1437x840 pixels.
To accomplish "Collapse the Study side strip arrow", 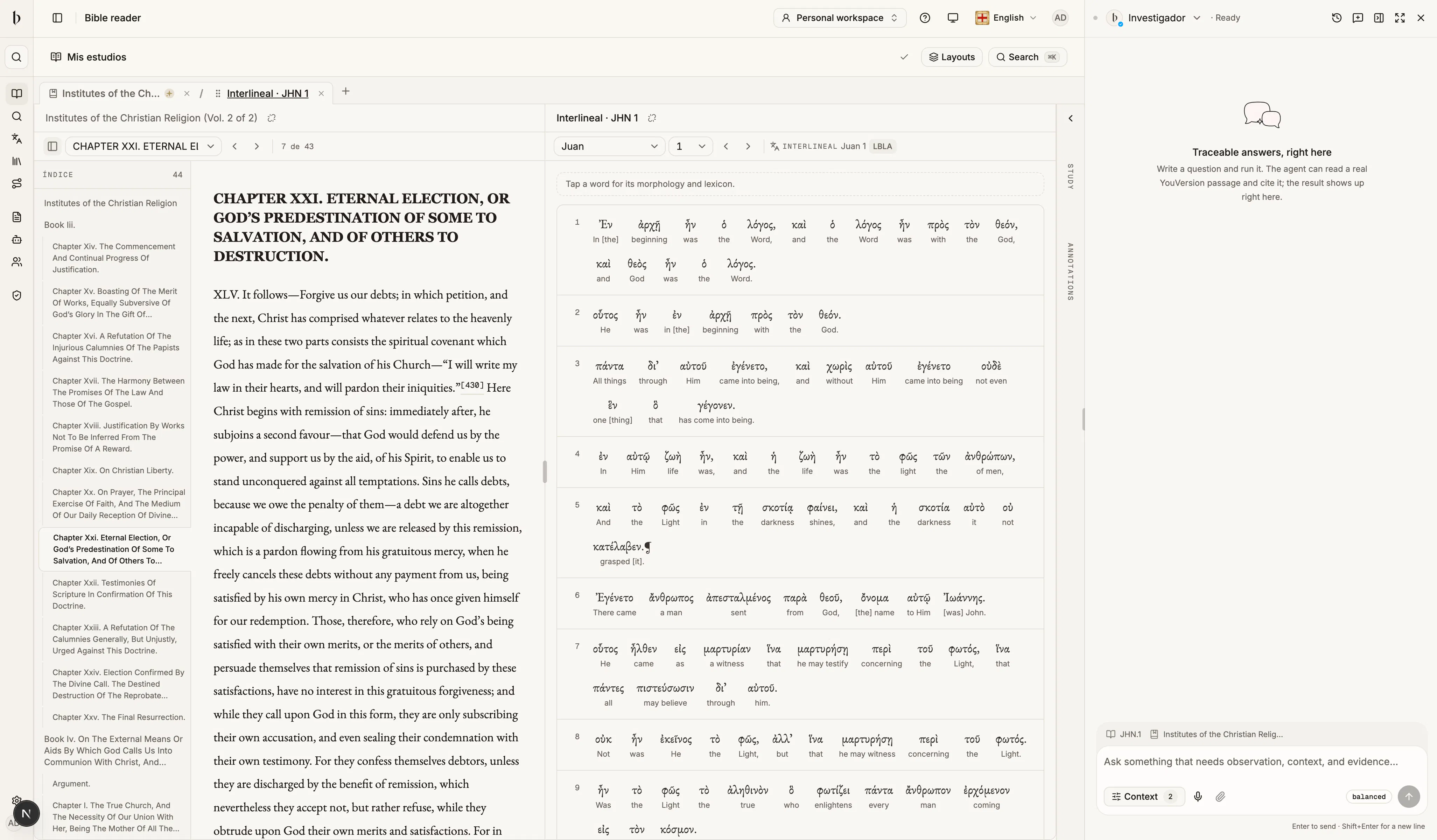I will click(1070, 119).
